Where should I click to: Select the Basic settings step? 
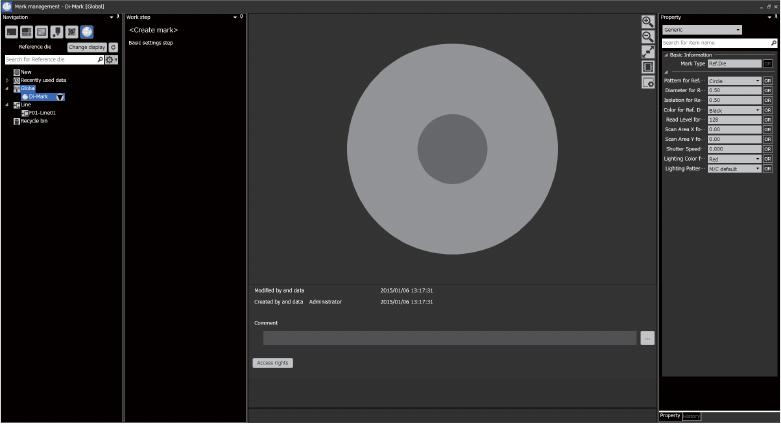(151, 43)
